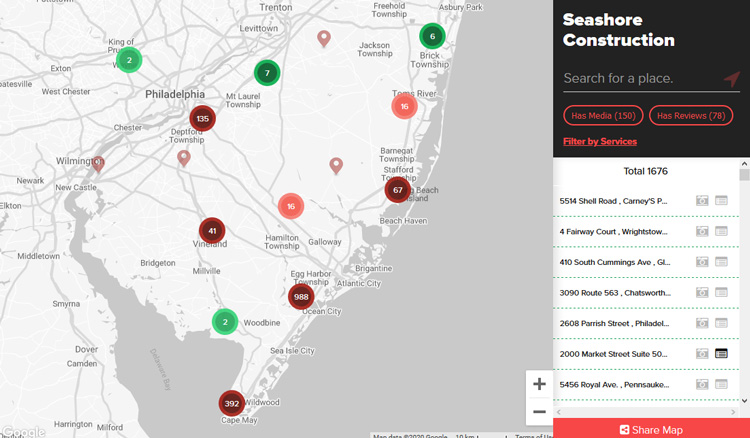Click the 16 cluster near Hamilton Township
Screen dimensions: 750x438
pyautogui.click(x=291, y=206)
